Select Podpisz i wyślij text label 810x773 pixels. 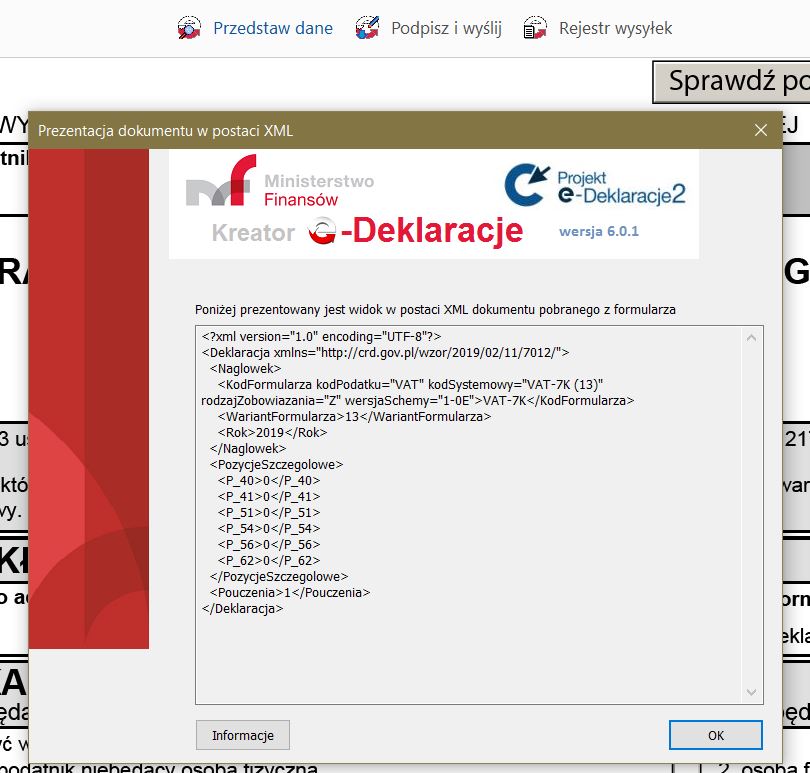pyautogui.click(x=446, y=28)
